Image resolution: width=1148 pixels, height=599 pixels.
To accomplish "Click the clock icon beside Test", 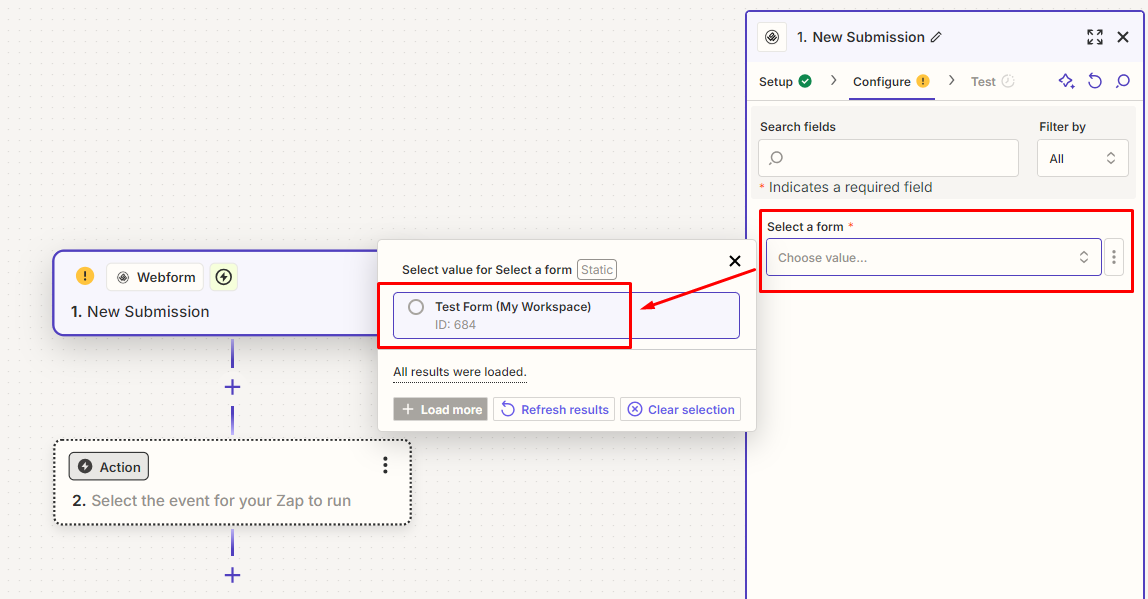I will point(1008,81).
